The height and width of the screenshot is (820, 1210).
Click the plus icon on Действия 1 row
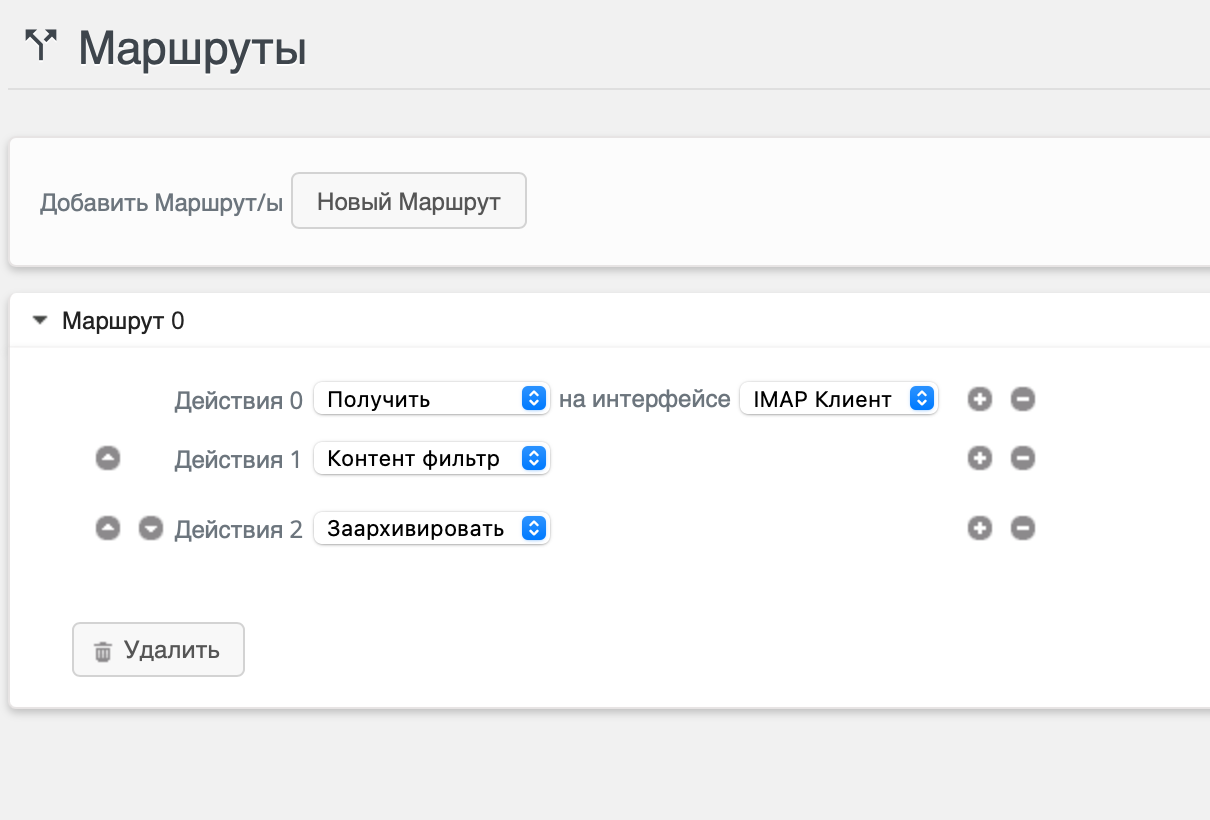[980, 459]
